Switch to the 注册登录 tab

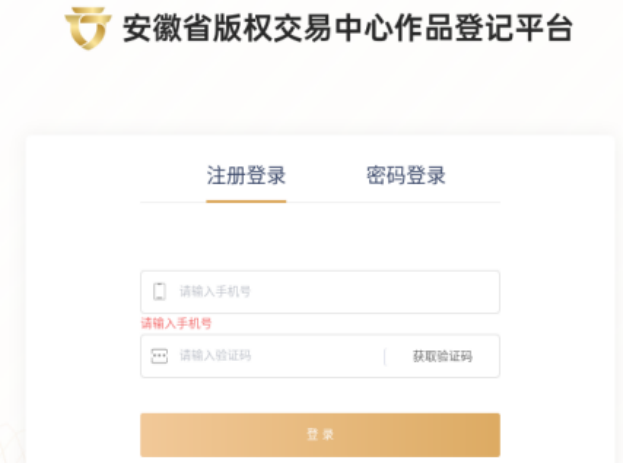point(246,176)
